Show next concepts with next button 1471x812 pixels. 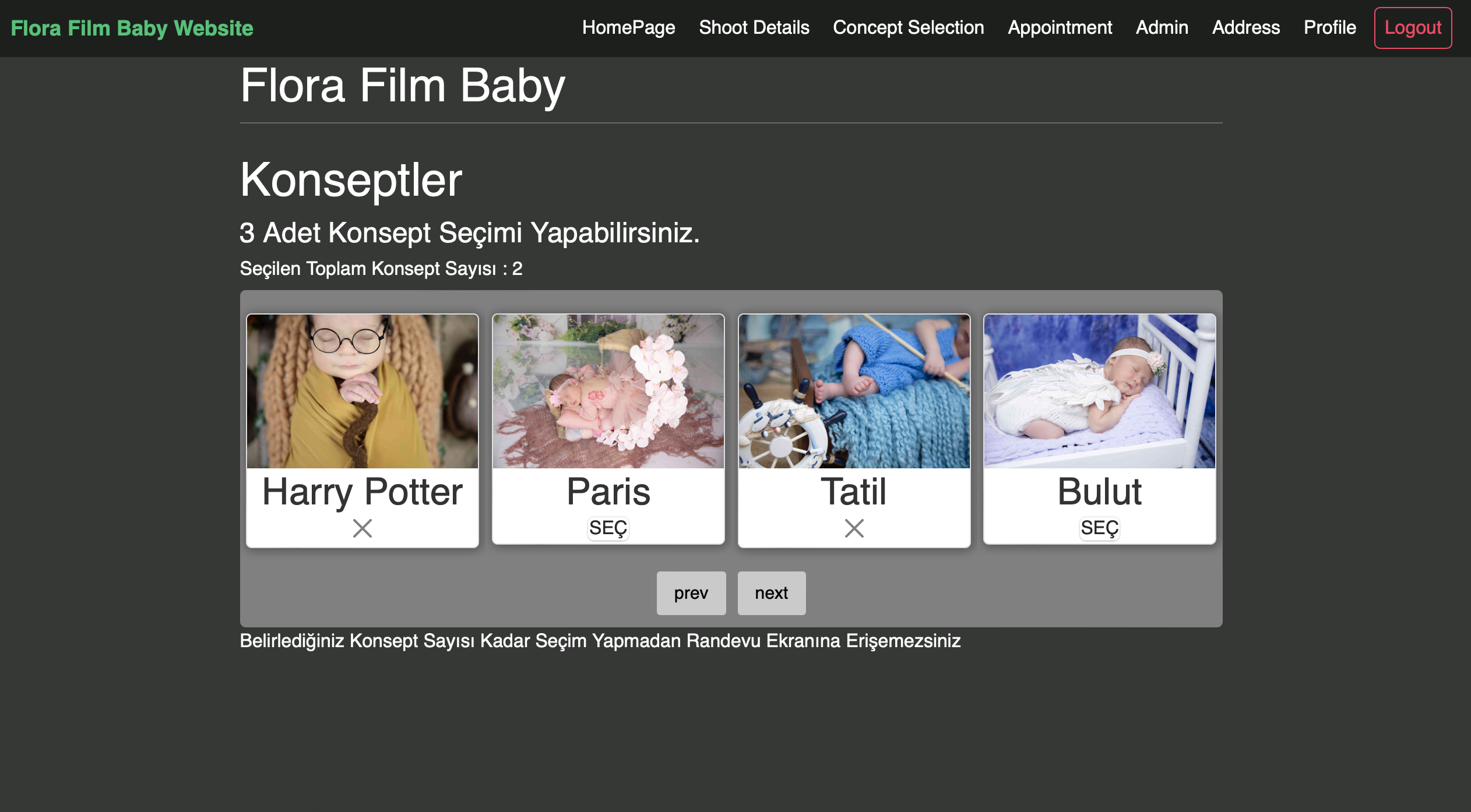pos(771,593)
